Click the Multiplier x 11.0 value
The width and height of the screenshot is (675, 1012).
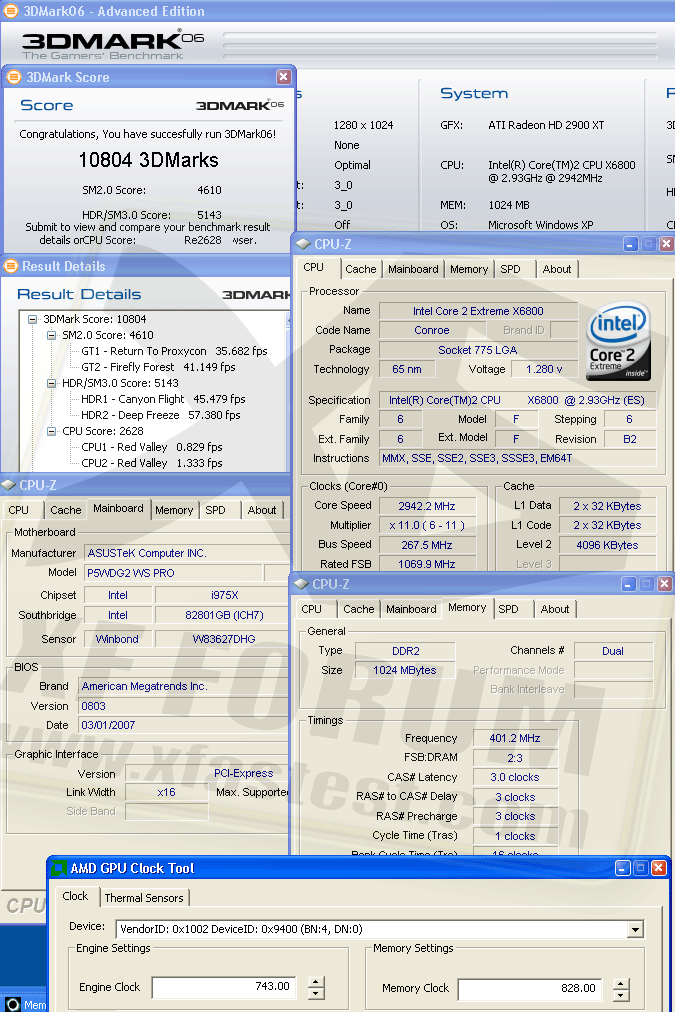427,525
